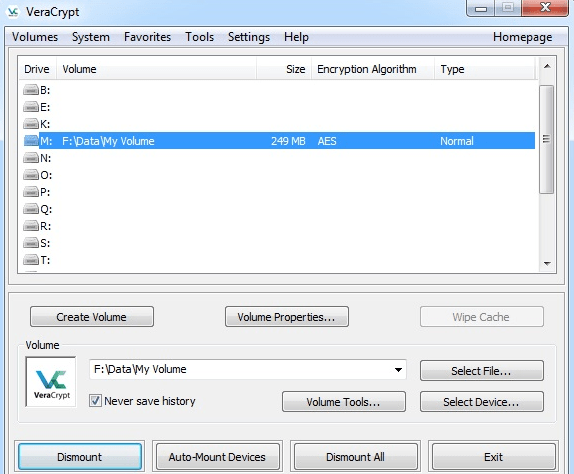Image resolution: width=574 pixels, height=474 pixels.
Task: Click the Dismount All button
Action: (355, 457)
